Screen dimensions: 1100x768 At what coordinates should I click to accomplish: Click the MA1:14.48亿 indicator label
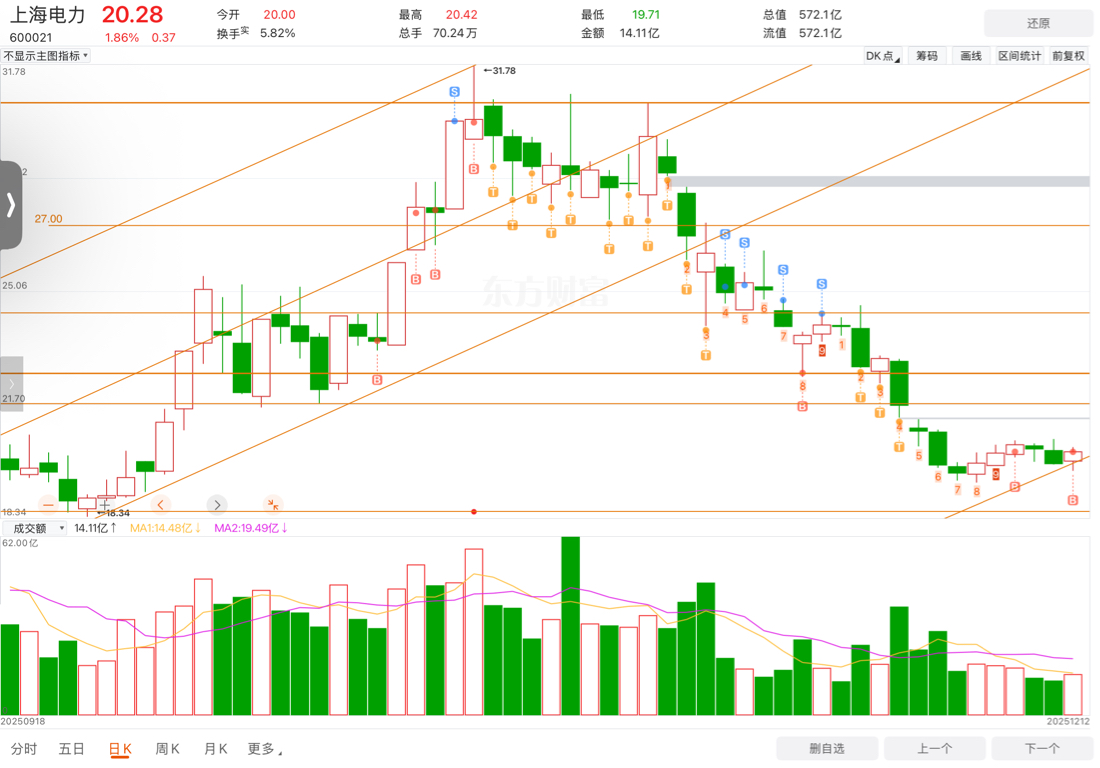(x=166, y=528)
